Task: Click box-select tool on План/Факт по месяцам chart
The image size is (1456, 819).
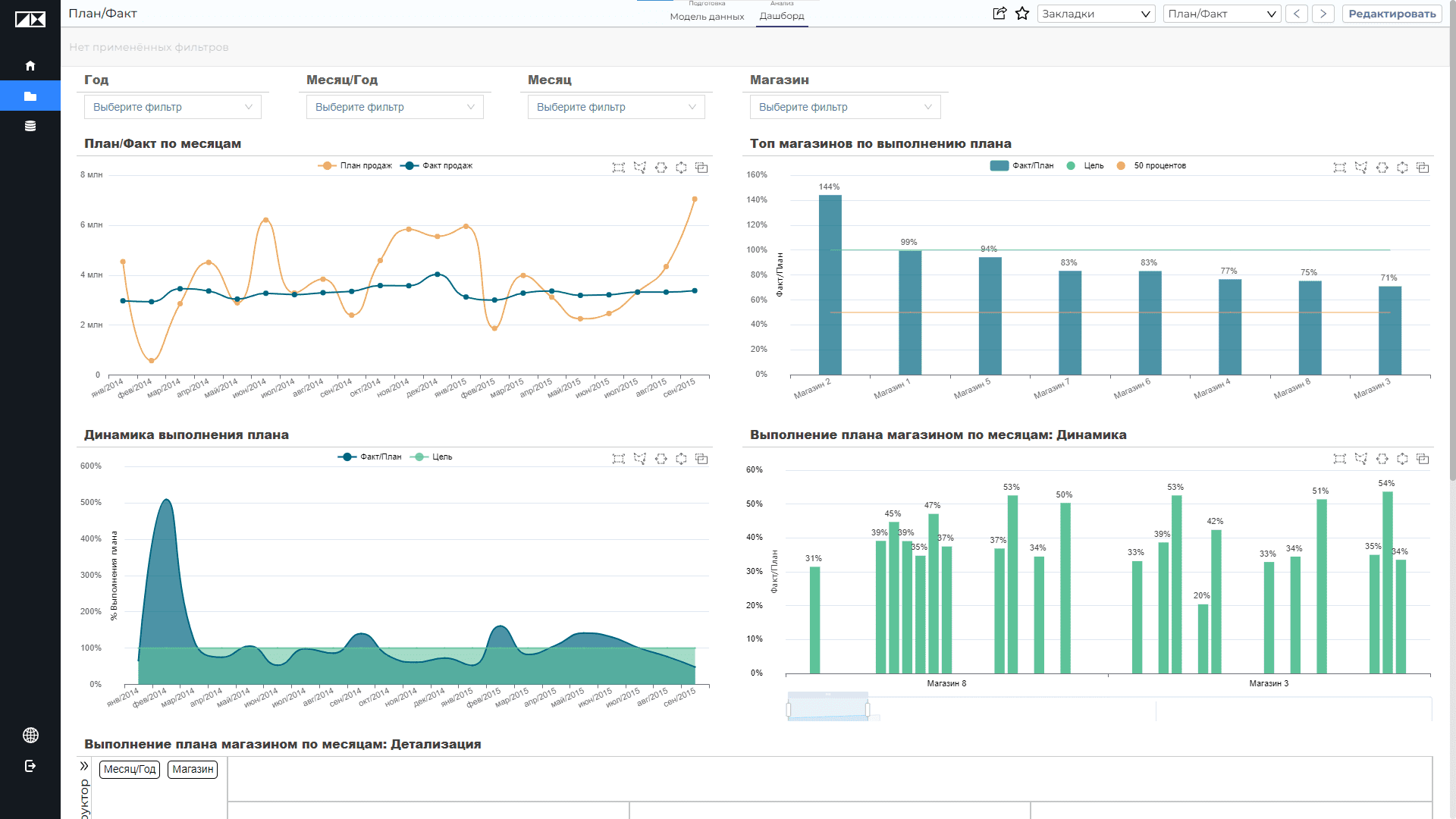Action: (619, 168)
